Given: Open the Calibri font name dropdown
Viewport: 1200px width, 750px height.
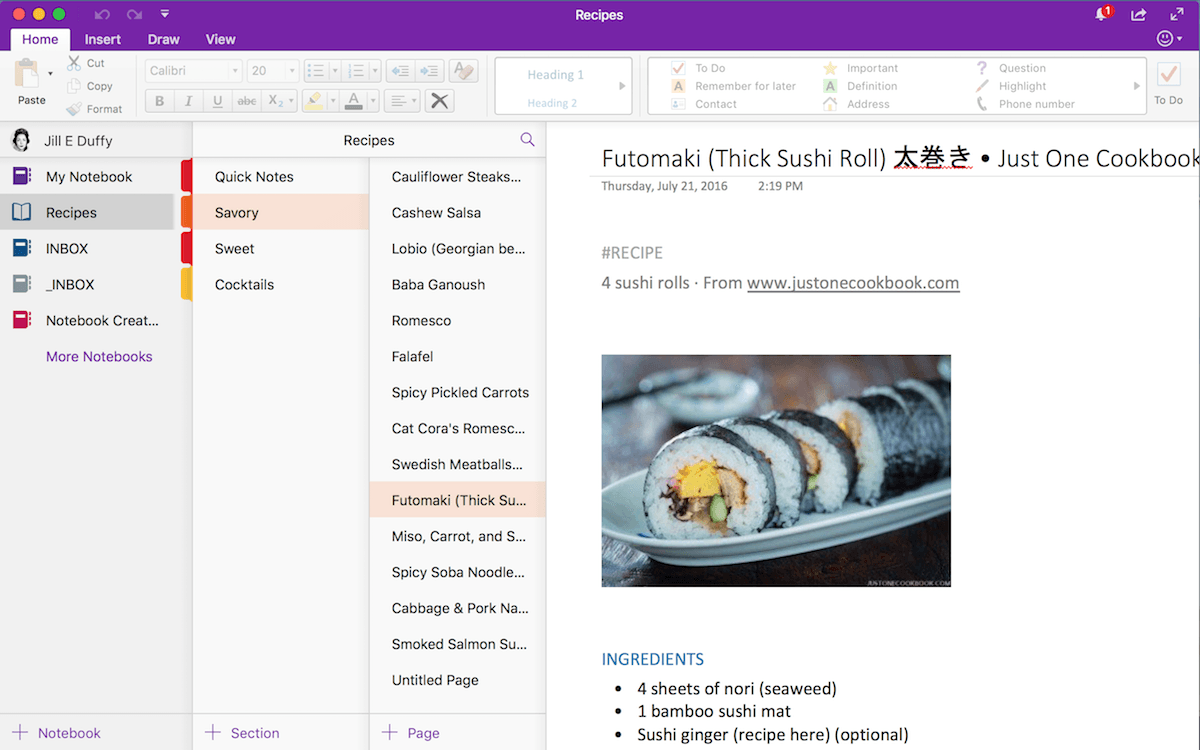Looking at the screenshot, I should pyautogui.click(x=234, y=71).
